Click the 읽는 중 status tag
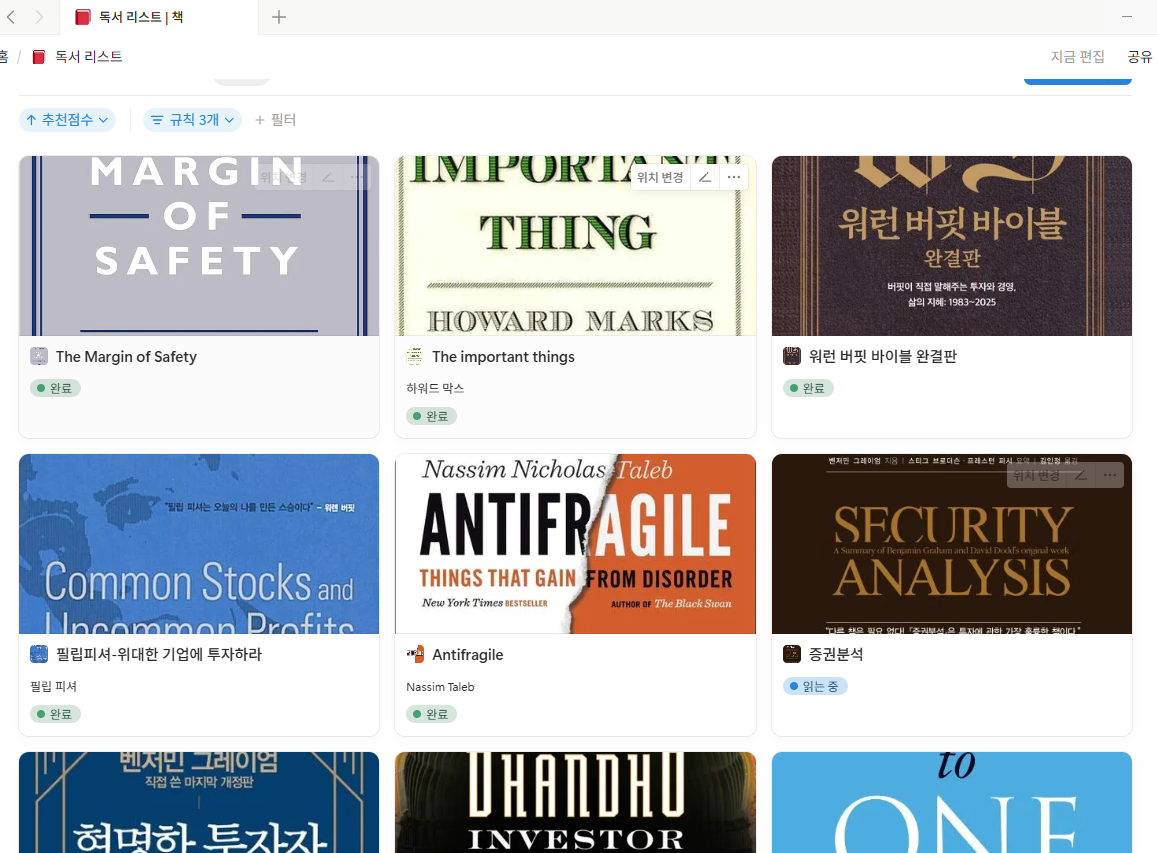The image size is (1157, 853). pyautogui.click(x=815, y=686)
